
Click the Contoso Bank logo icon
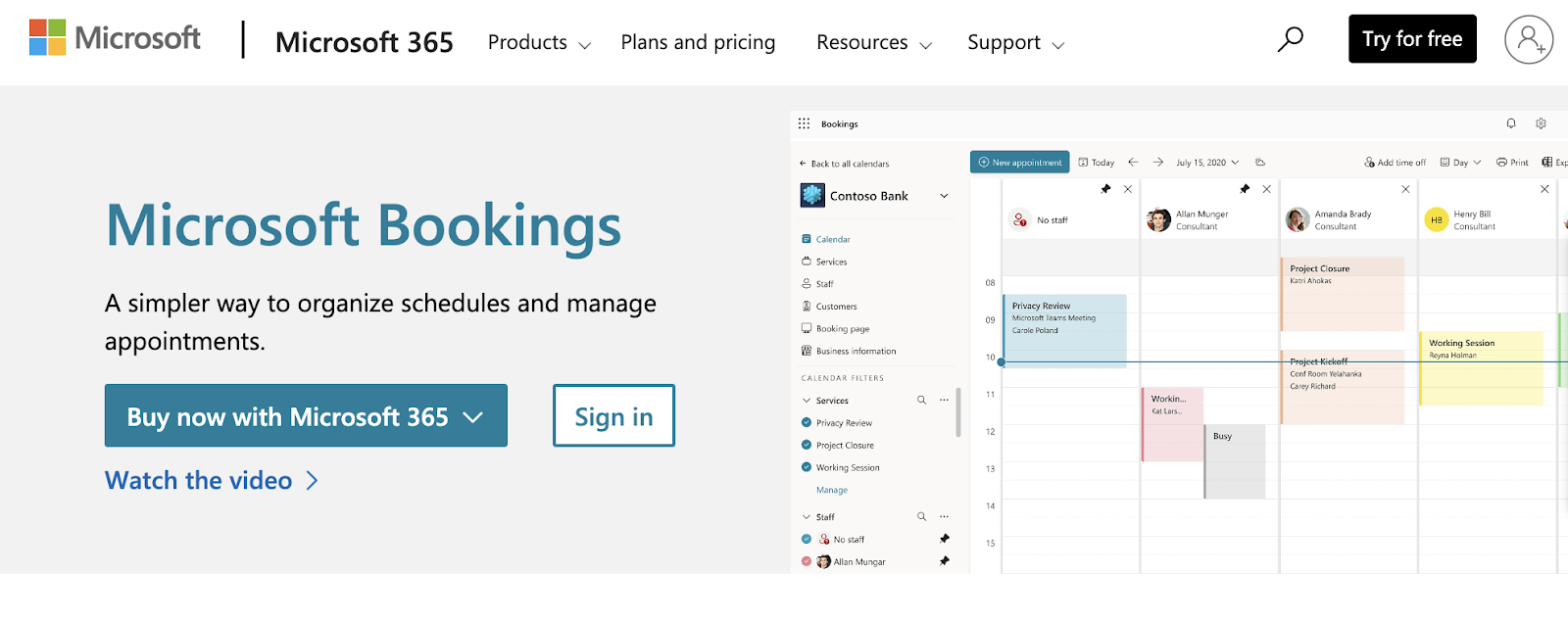pyautogui.click(x=812, y=195)
